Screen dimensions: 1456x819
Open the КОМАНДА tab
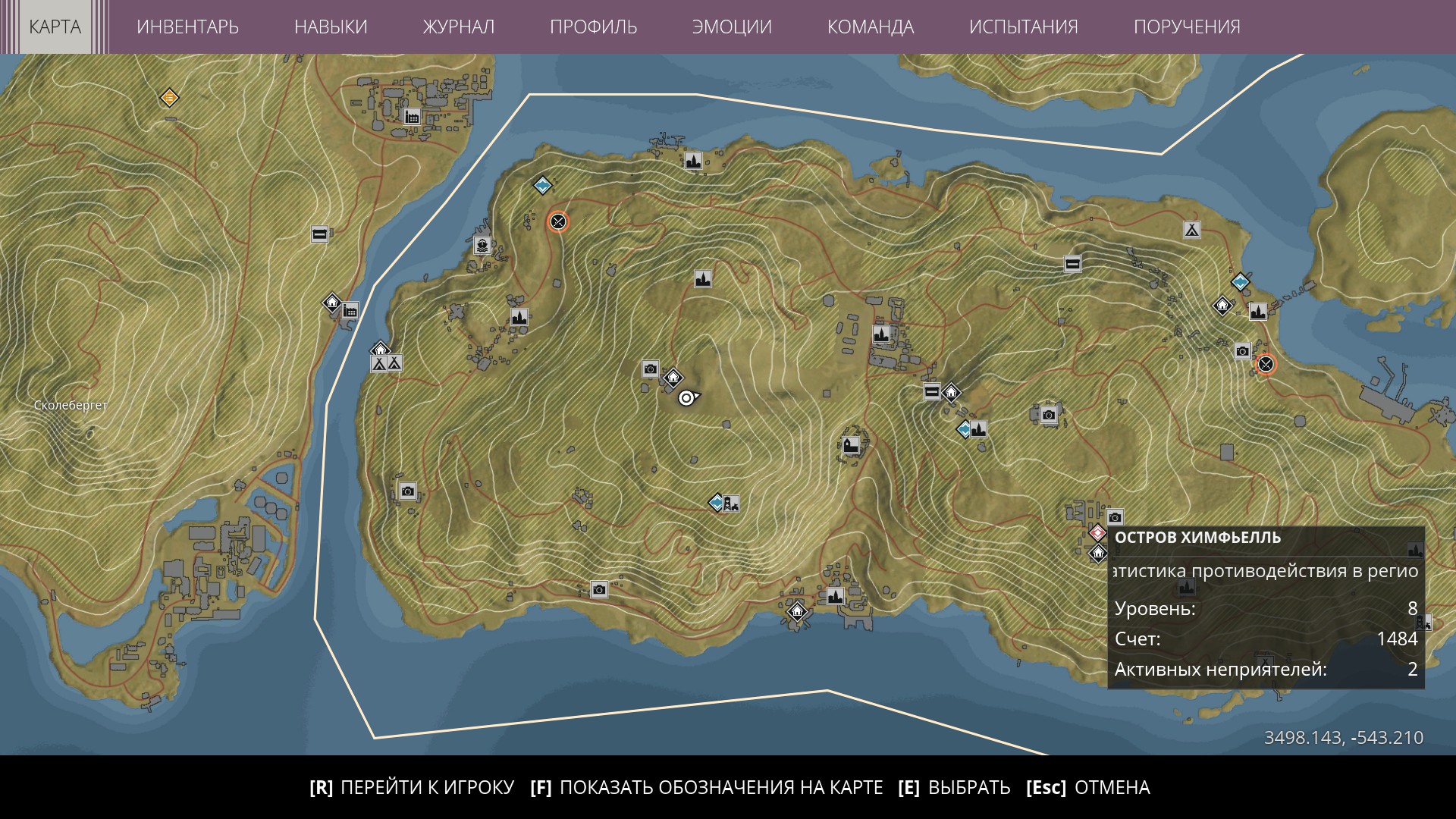pyautogui.click(x=871, y=27)
